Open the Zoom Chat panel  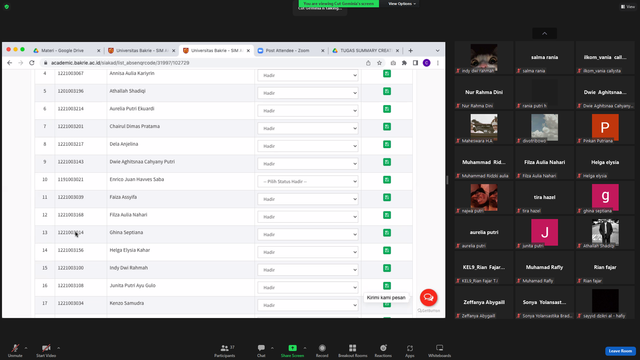coord(261,350)
